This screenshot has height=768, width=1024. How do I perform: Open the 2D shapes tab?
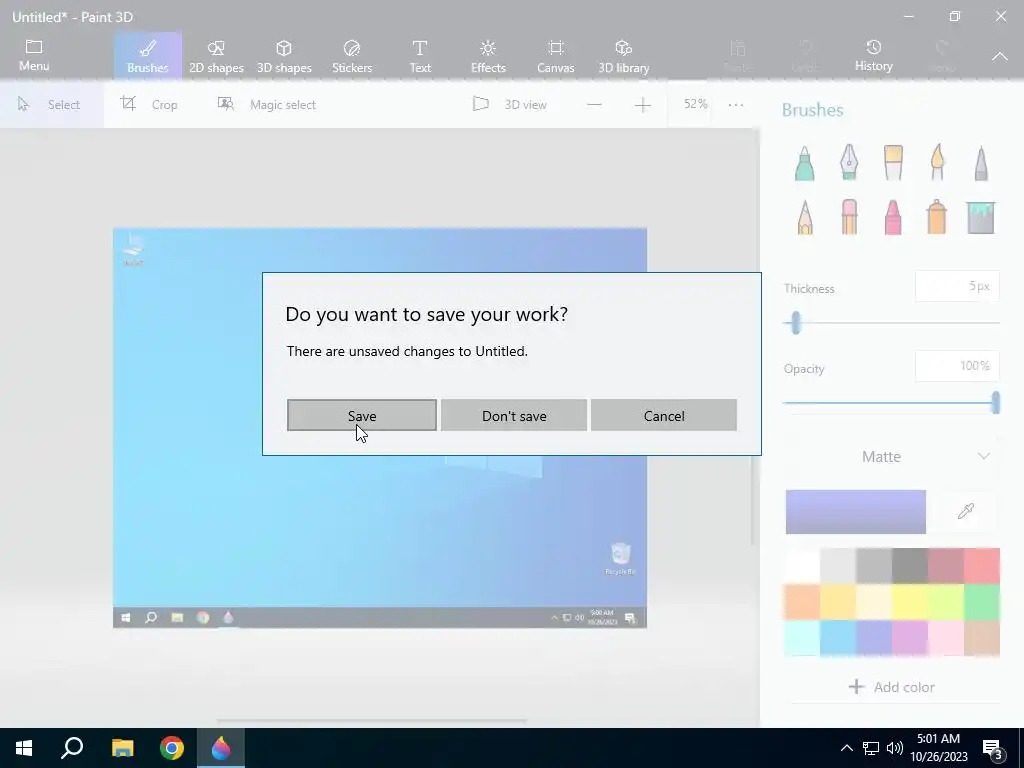(216, 56)
